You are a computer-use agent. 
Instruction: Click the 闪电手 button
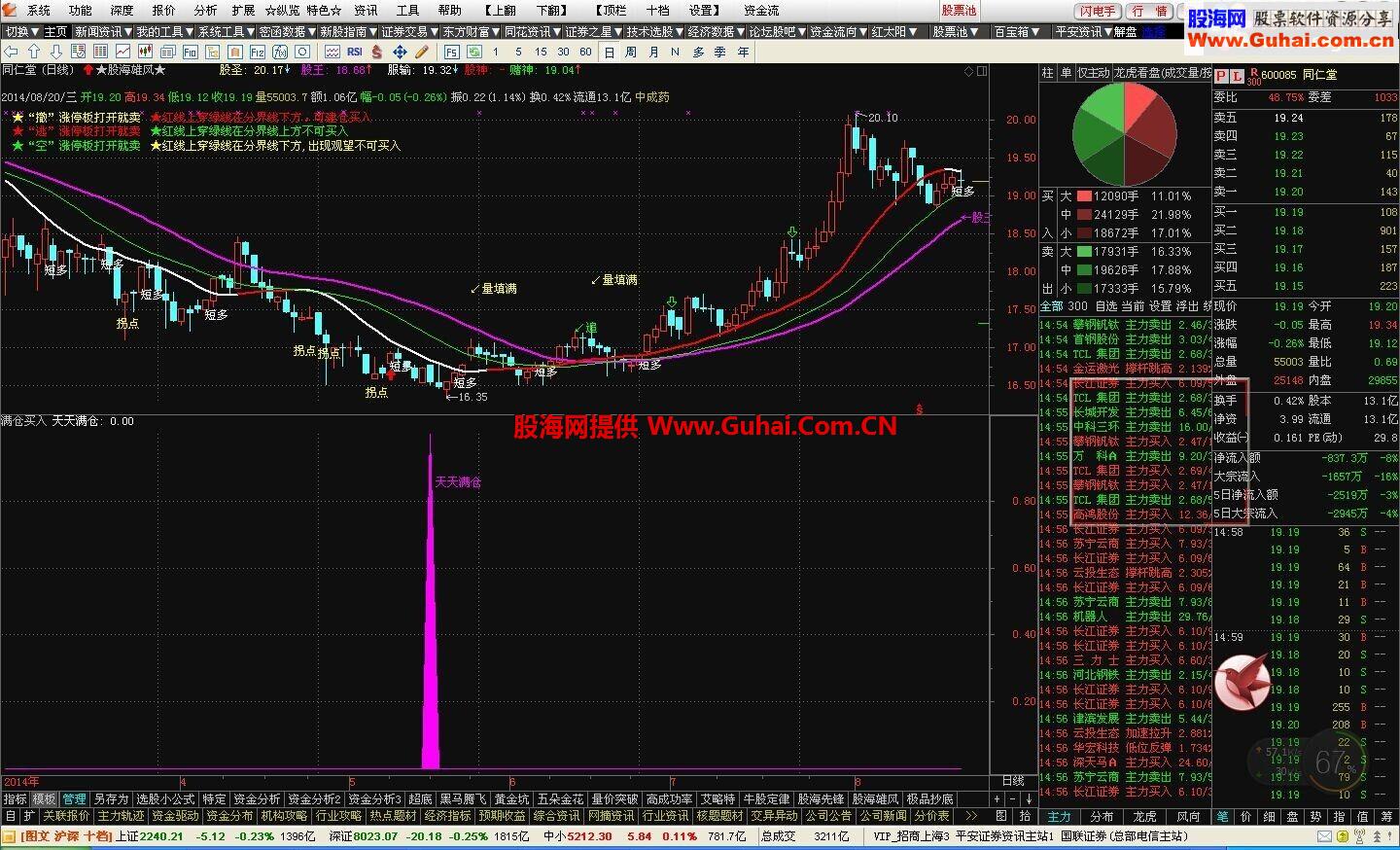coord(1098,11)
